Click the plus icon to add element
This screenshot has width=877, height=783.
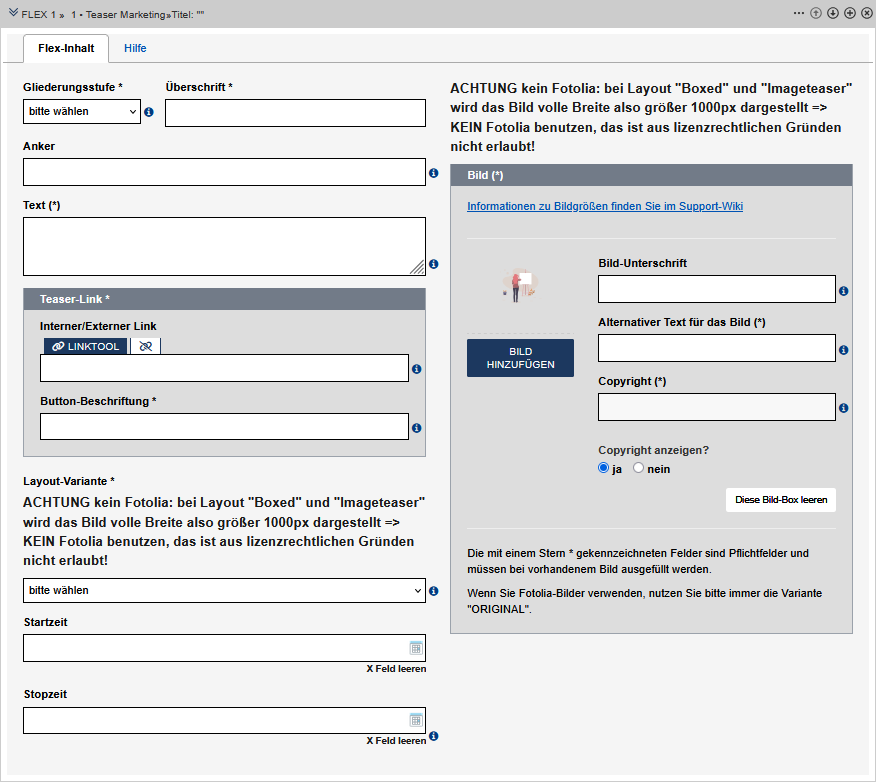coord(849,13)
